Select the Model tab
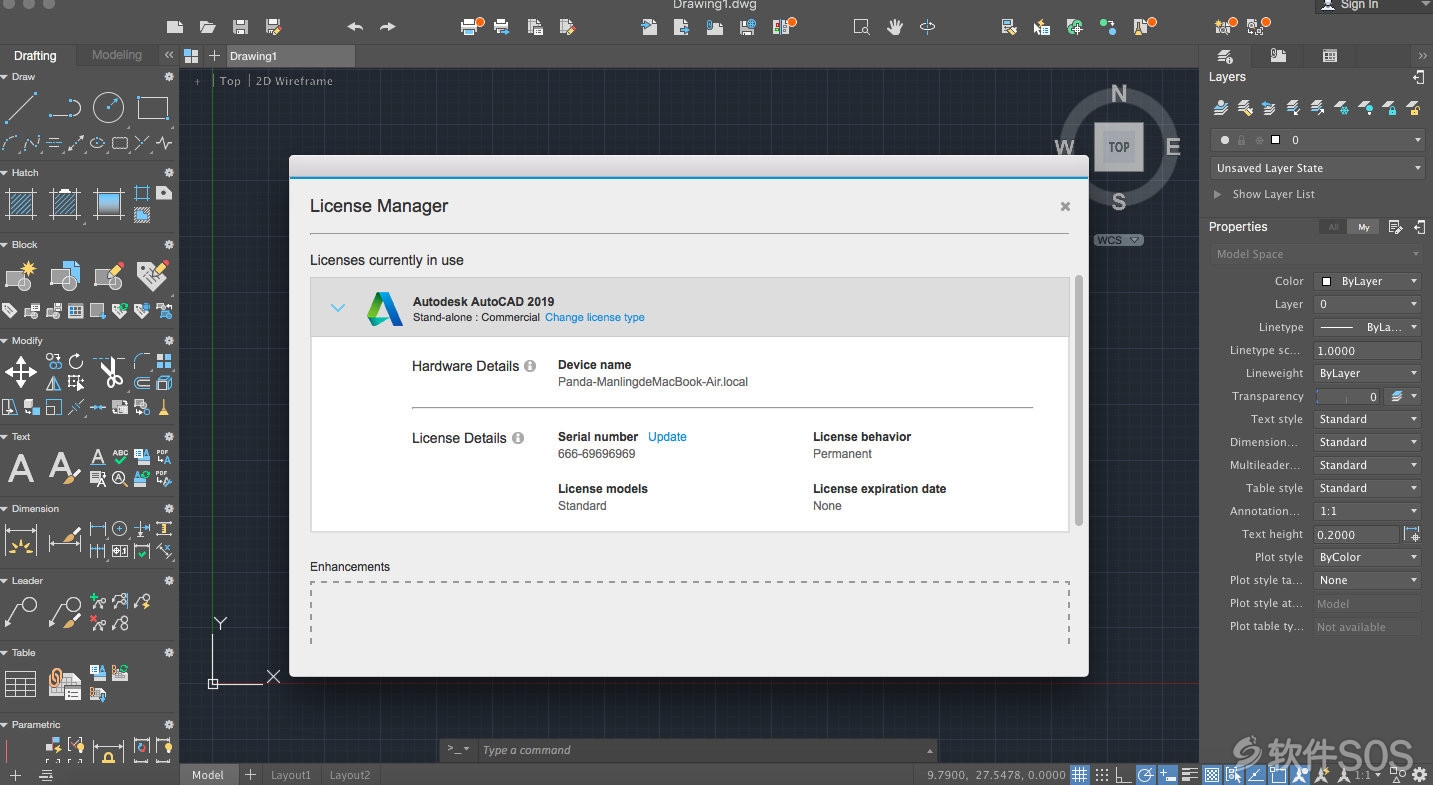Viewport: 1433px width, 785px height. coord(208,775)
